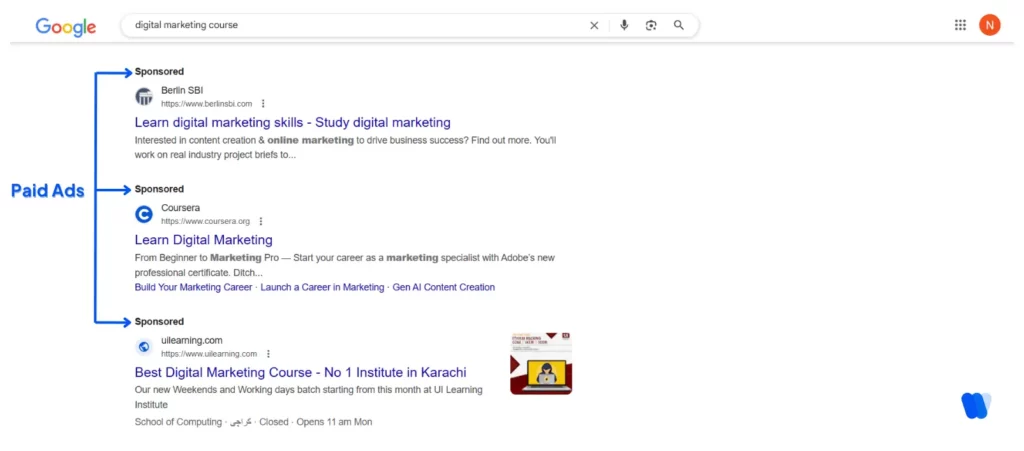Image resolution: width=1024 pixels, height=451 pixels.
Task: Click the Coursera site favicon
Action: pyautogui.click(x=144, y=214)
